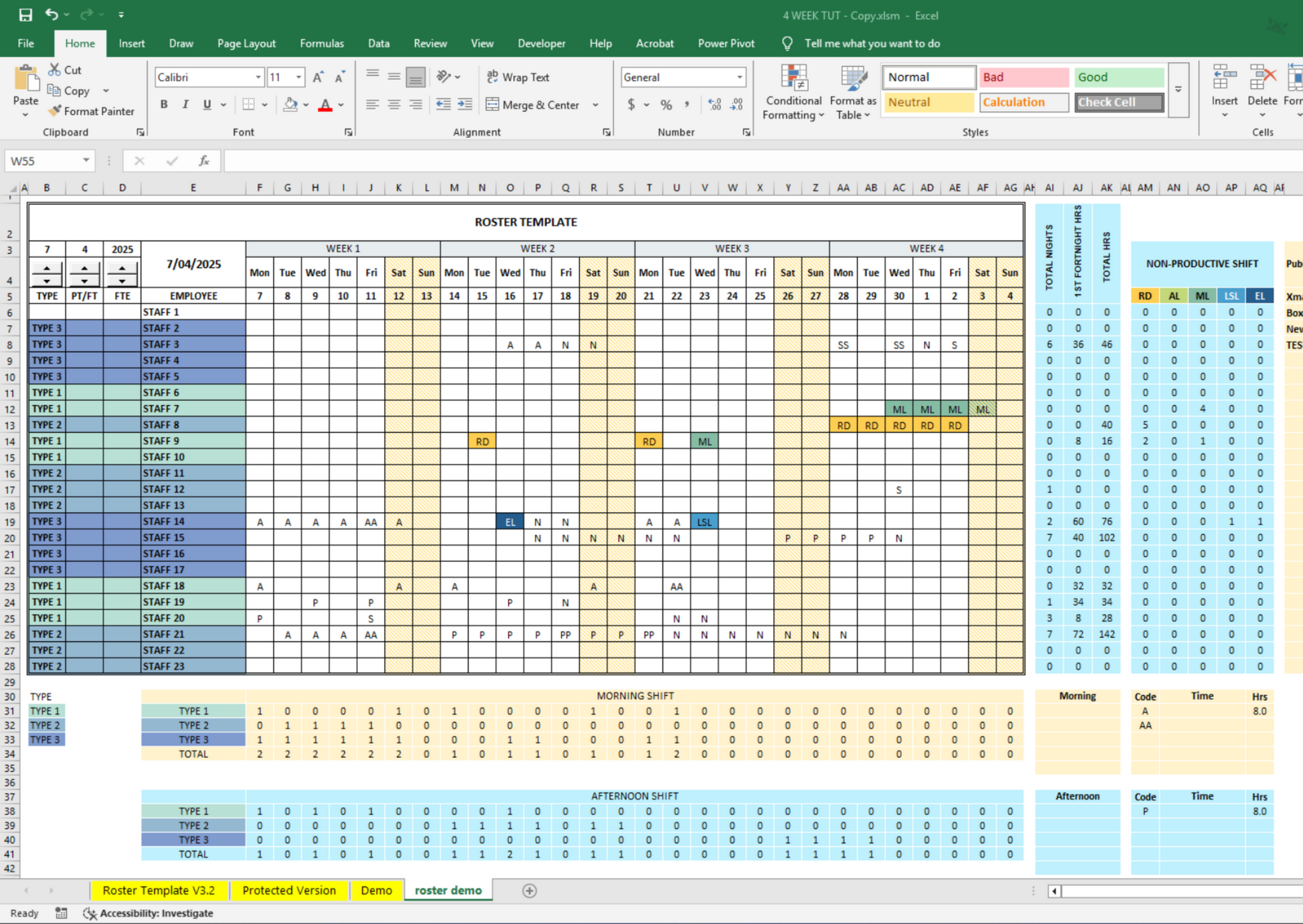Open Conditional Formatting menu
1303x924 pixels.
[793, 94]
